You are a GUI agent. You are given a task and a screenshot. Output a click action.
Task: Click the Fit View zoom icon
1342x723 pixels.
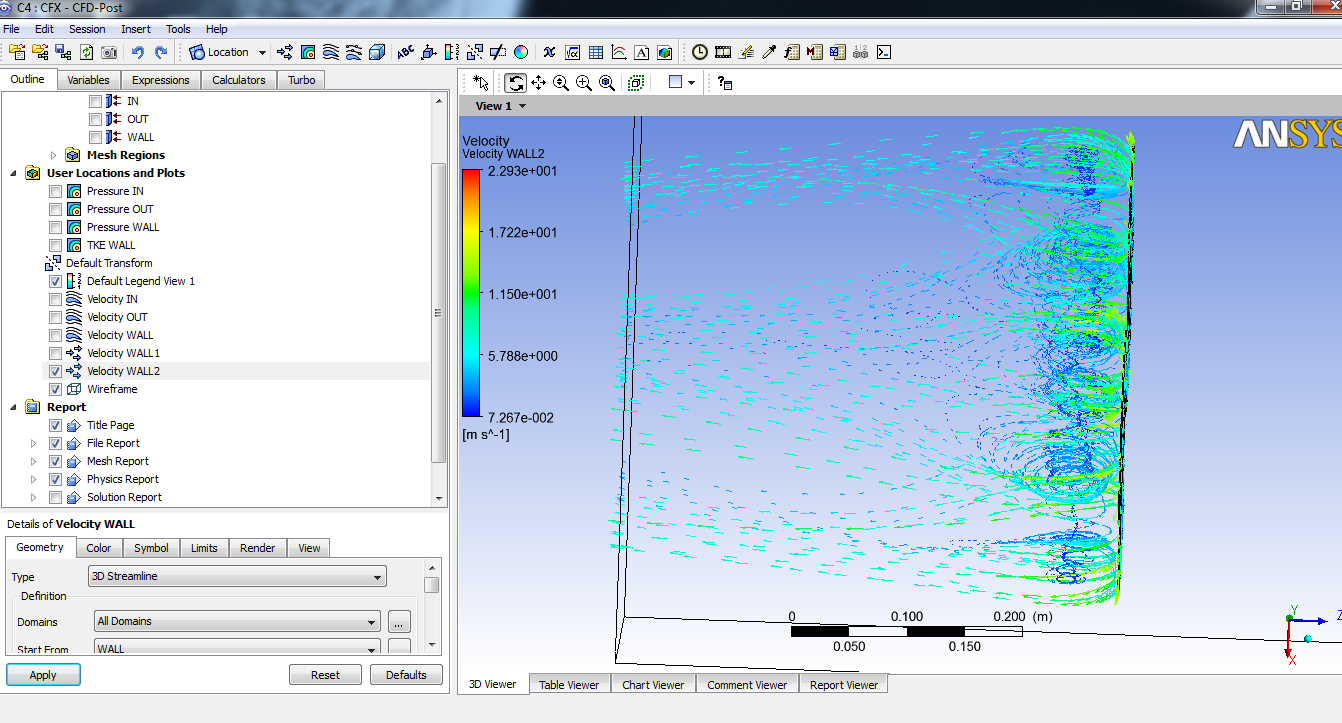[x=606, y=83]
